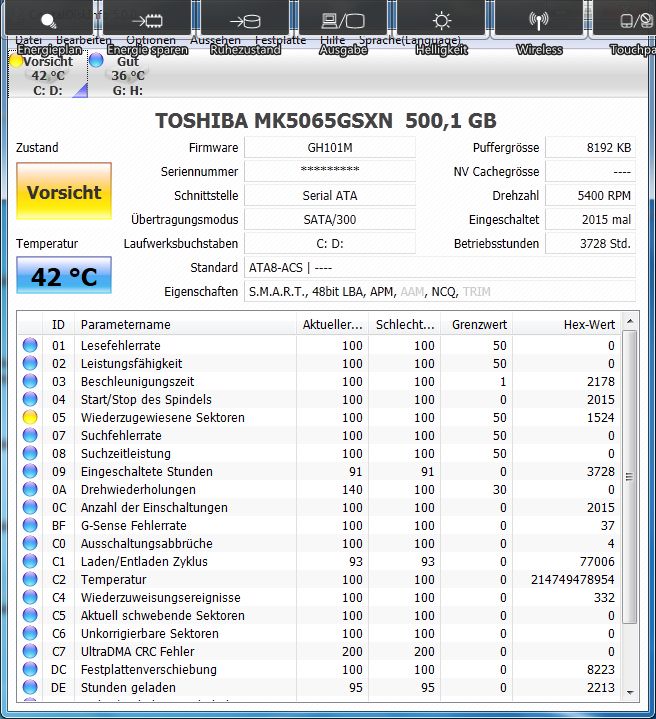Viewport: 656px width, 719px height.
Task: Click the blue status dot for Suchzeitleistung
Action: 30,454
